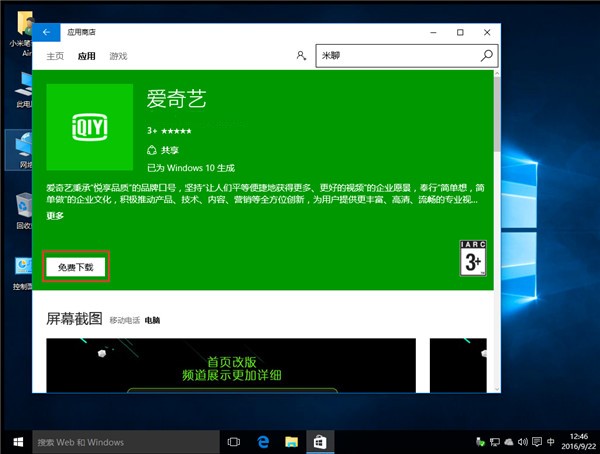
Task: Open the 小米 Air user folder desktop icon
Action: (22, 34)
